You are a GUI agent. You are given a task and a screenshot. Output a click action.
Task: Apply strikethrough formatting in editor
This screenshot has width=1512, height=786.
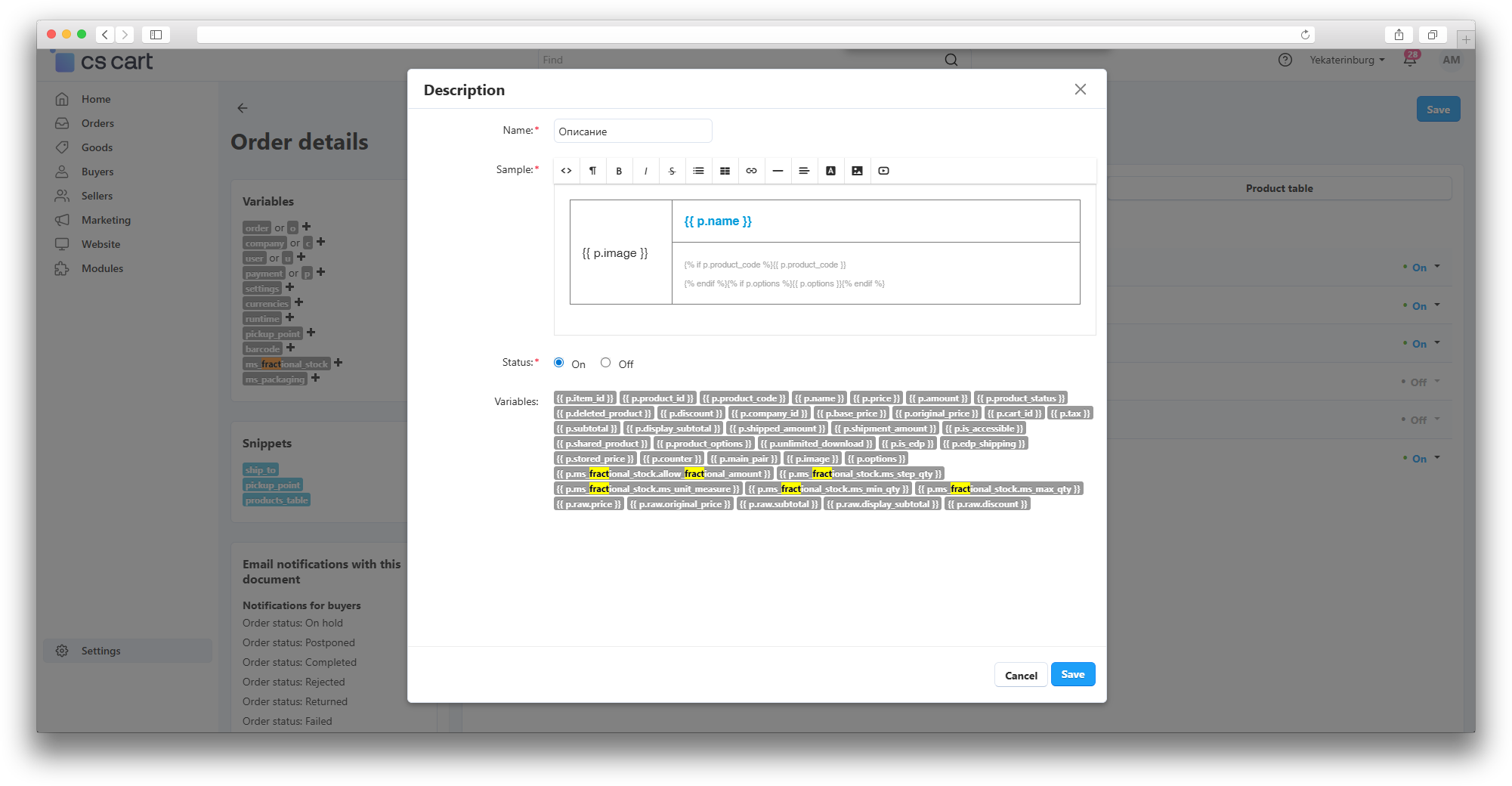pyautogui.click(x=672, y=171)
